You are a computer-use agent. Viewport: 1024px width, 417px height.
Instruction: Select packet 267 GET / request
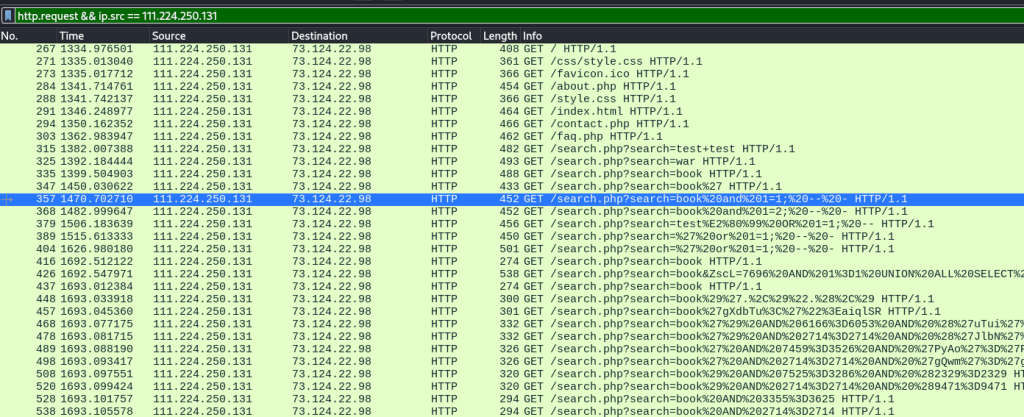click(x=500, y=48)
